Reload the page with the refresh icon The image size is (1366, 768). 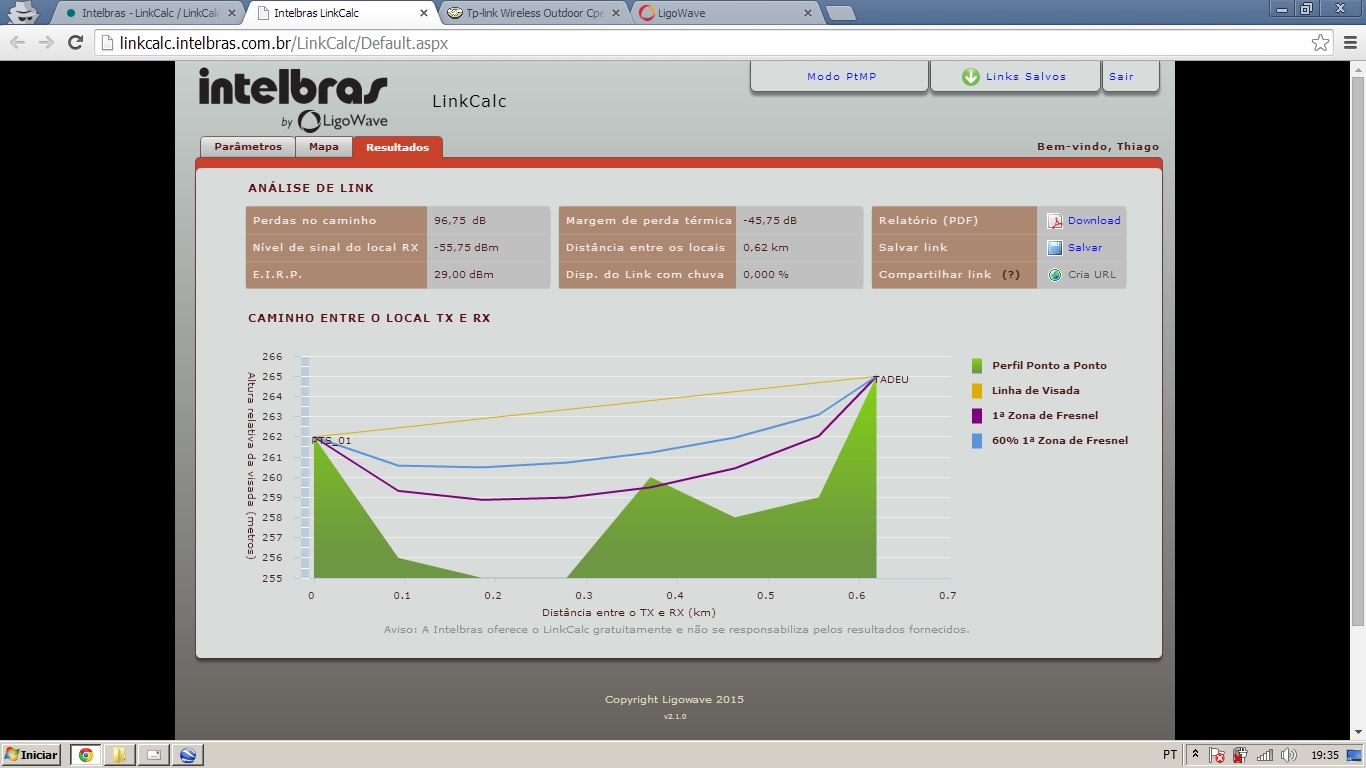tap(75, 43)
